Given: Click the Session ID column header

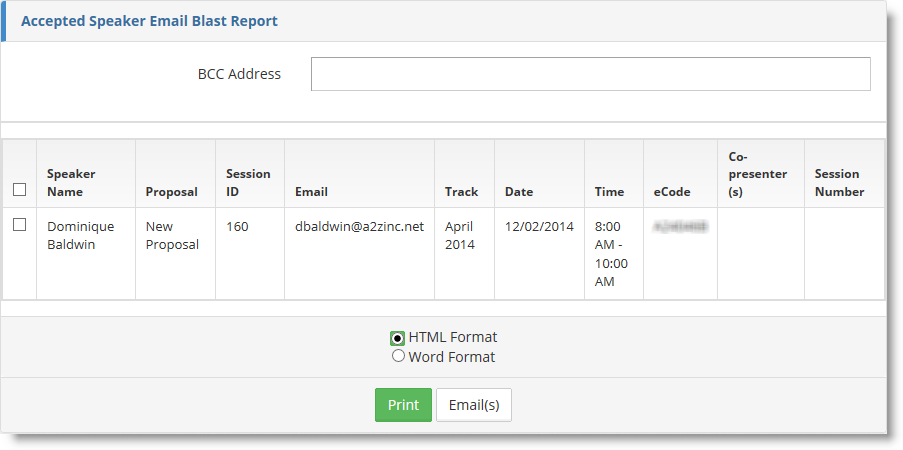Looking at the screenshot, I should pyautogui.click(x=248, y=182).
